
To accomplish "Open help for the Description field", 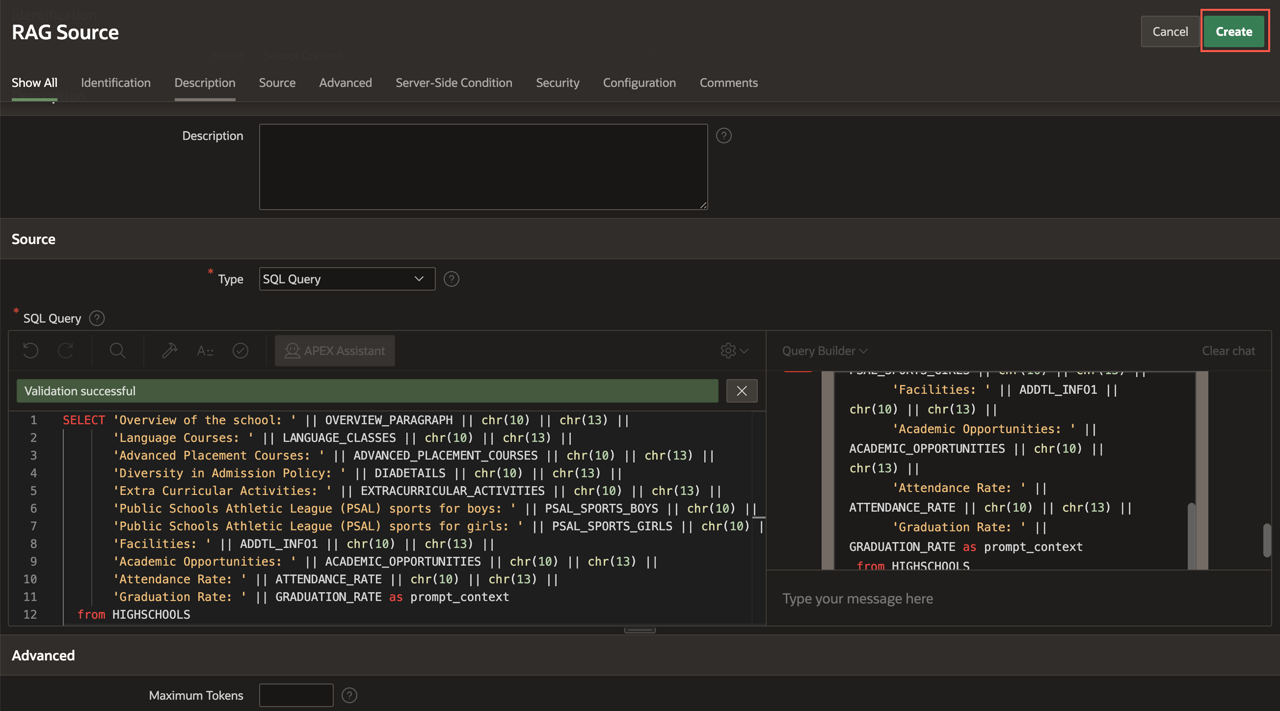I will tap(724, 136).
